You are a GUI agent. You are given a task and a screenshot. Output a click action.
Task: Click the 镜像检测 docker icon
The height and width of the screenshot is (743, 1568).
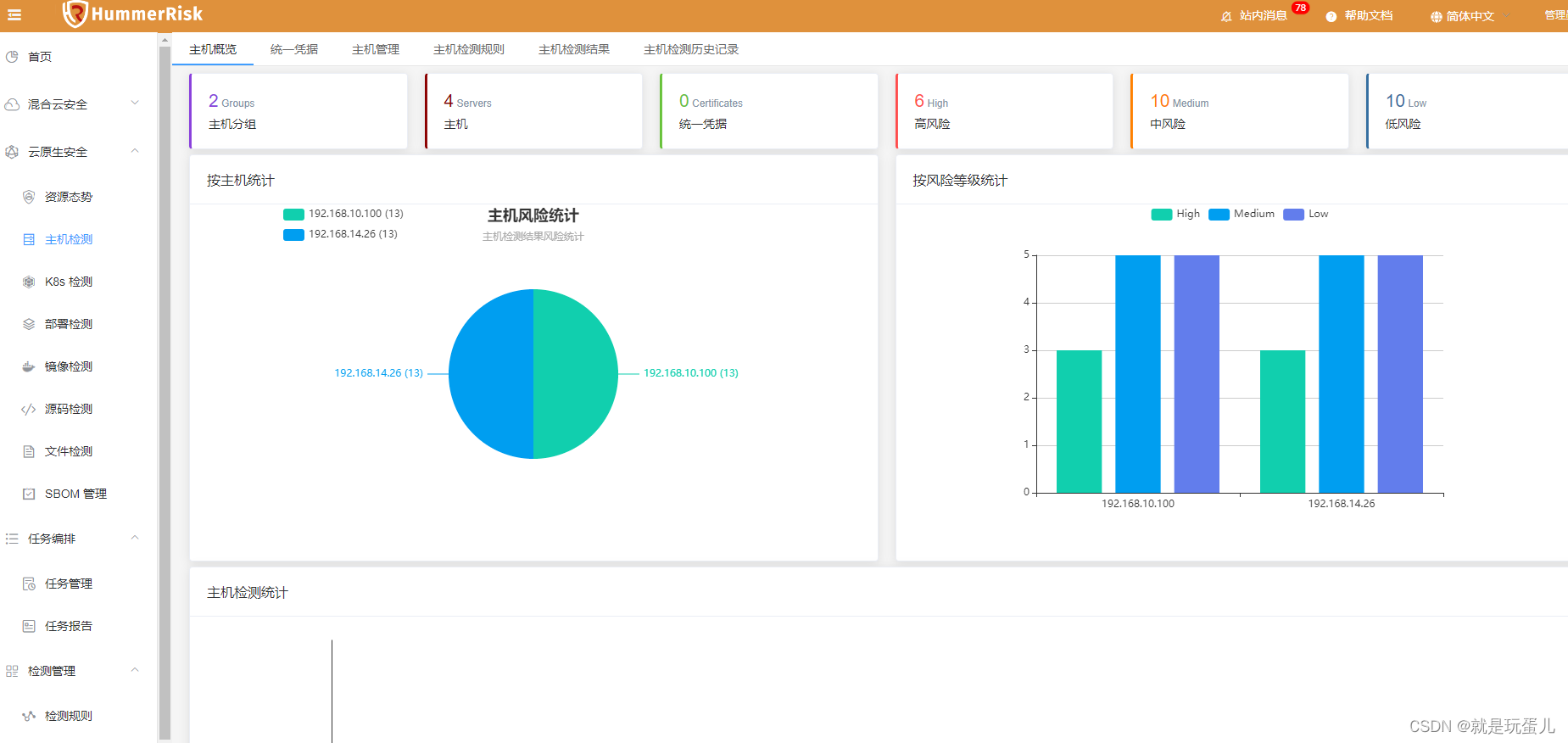(x=29, y=366)
